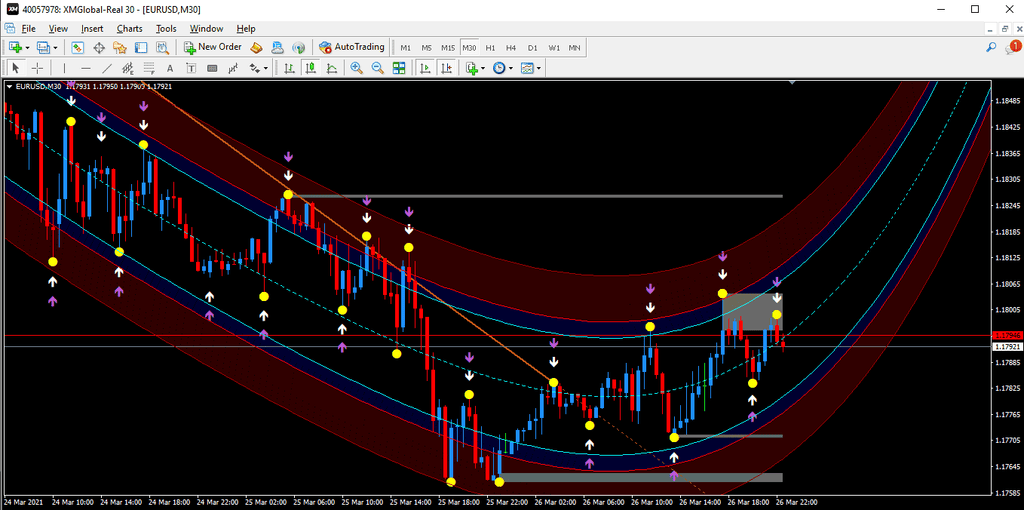1024x510 pixels.
Task: Click the cloud virtual hosting icon
Action: point(278,48)
